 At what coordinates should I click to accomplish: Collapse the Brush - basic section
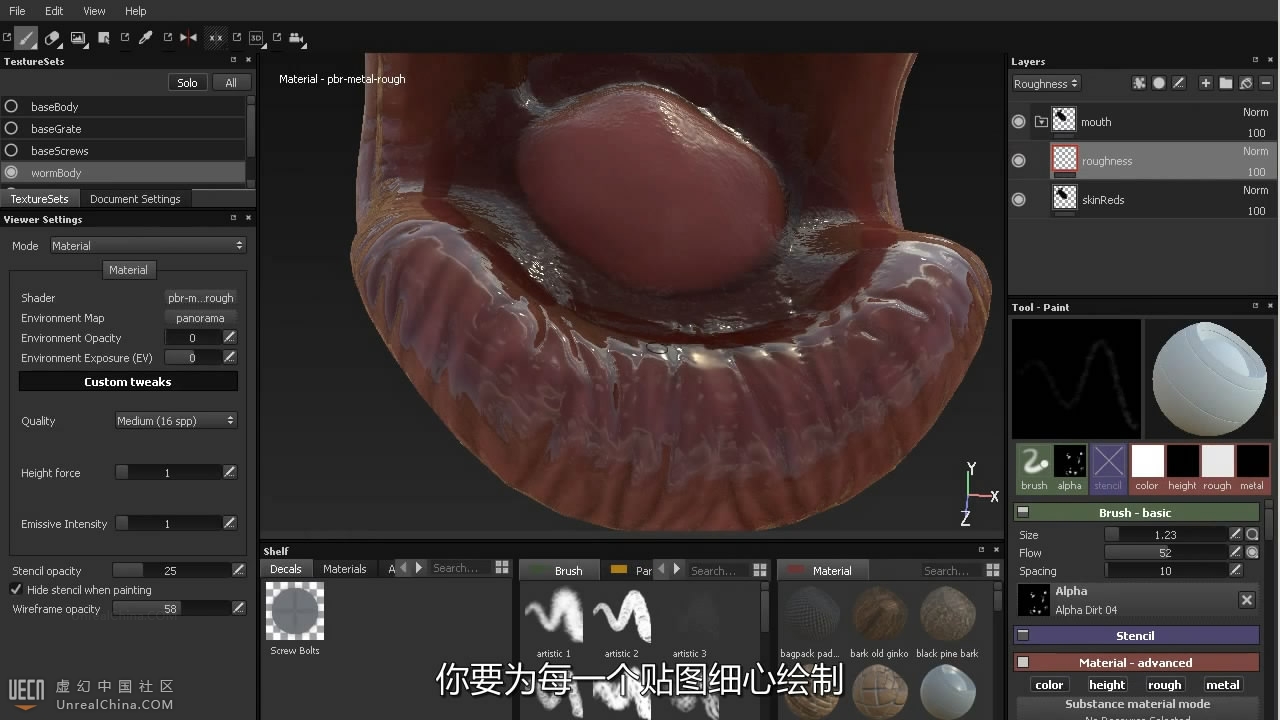1023,512
